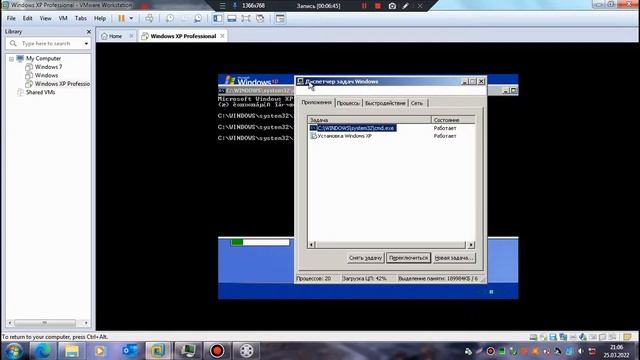Click the Windows XP setup progress bar
The width and height of the screenshot is (640, 360).
(260, 242)
